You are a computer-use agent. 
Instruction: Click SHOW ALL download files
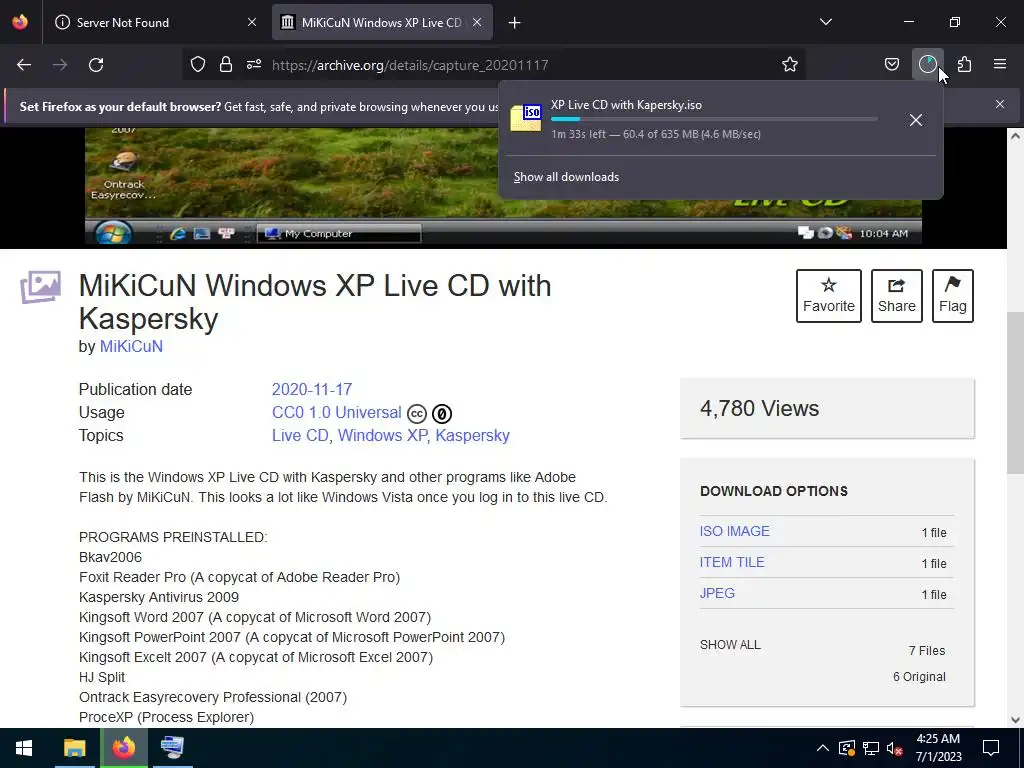click(x=730, y=645)
